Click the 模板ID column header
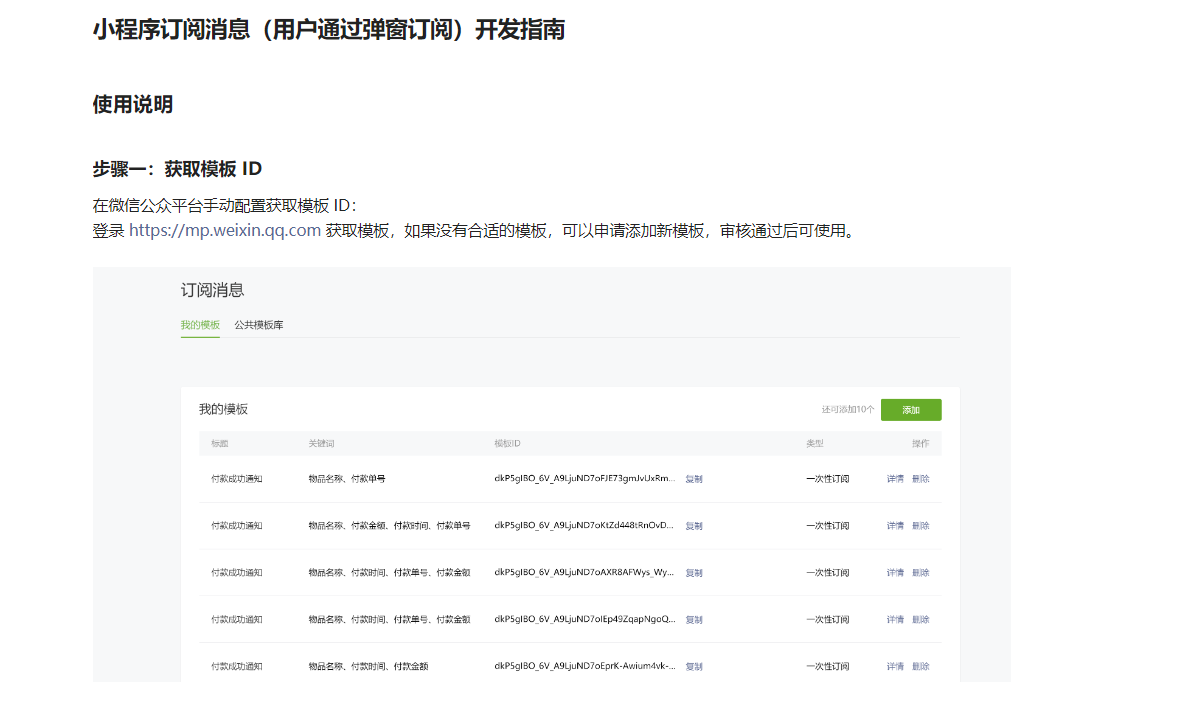 tap(507, 443)
